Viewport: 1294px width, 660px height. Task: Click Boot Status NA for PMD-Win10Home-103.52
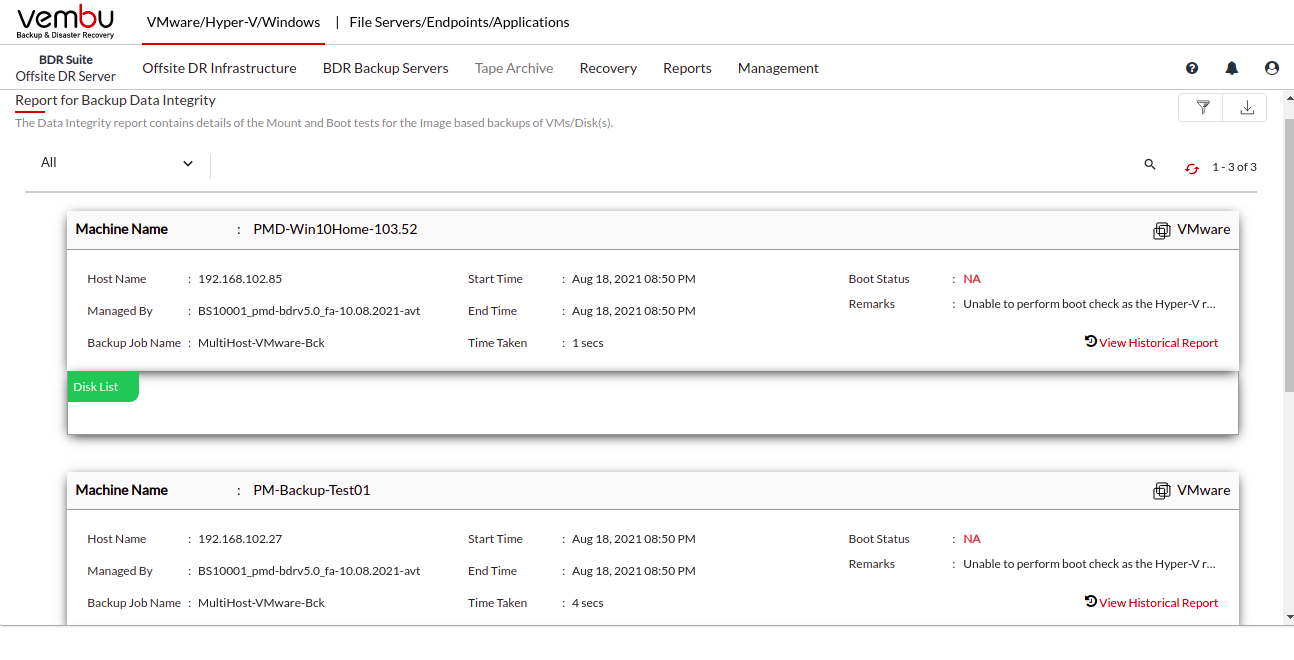[x=972, y=279]
